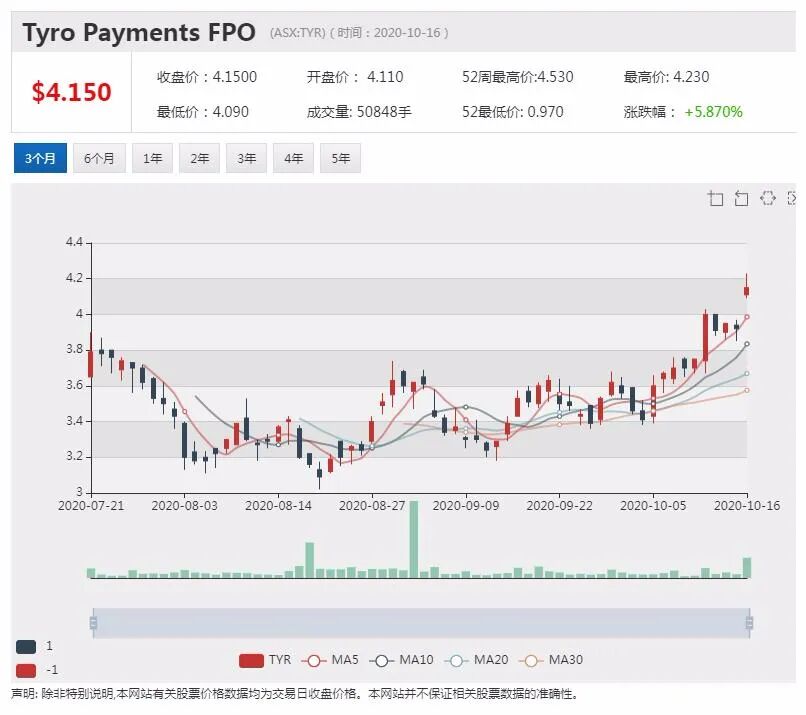
Task: Click the 2020-08-27 axis date label
Action: (372, 506)
